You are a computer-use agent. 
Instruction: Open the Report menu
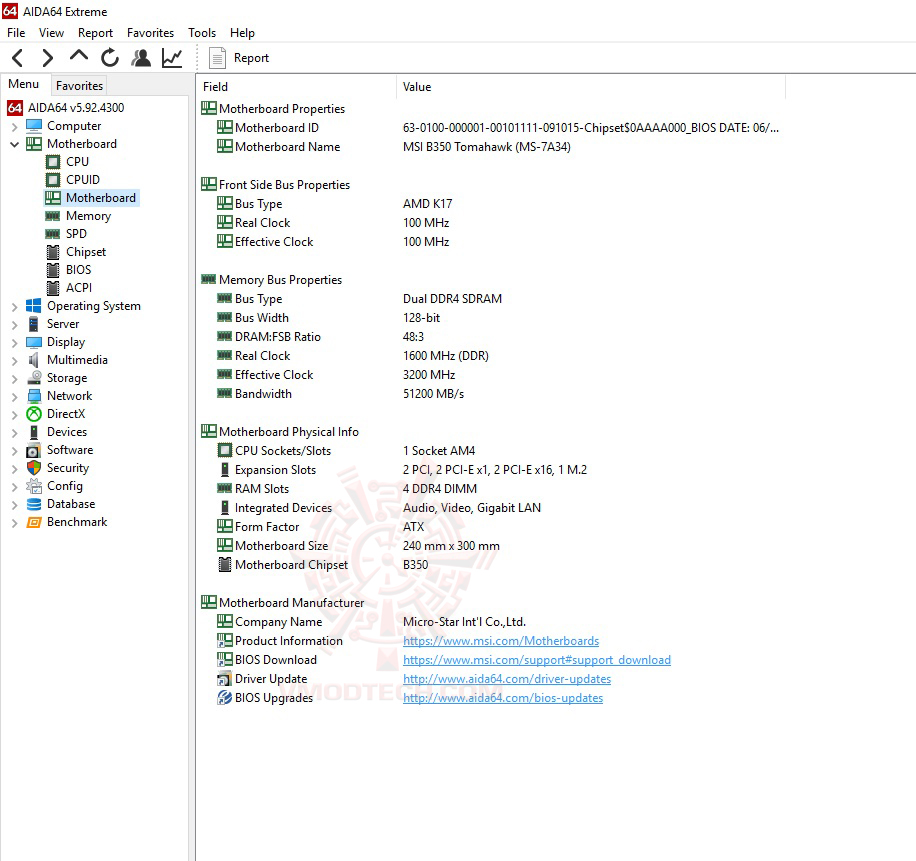[x=95, y=33]
